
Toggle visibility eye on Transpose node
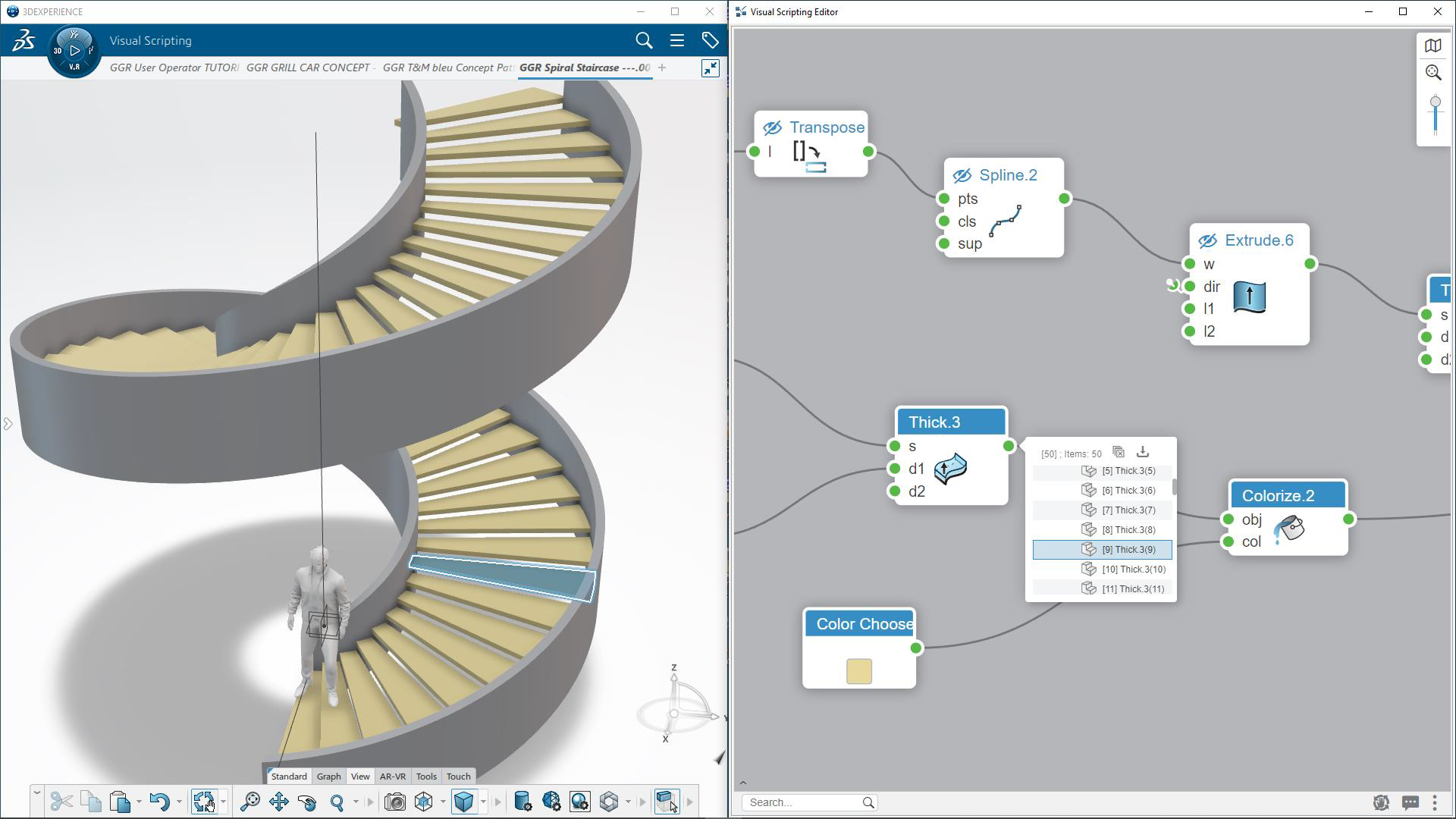(x=772, y=127)
